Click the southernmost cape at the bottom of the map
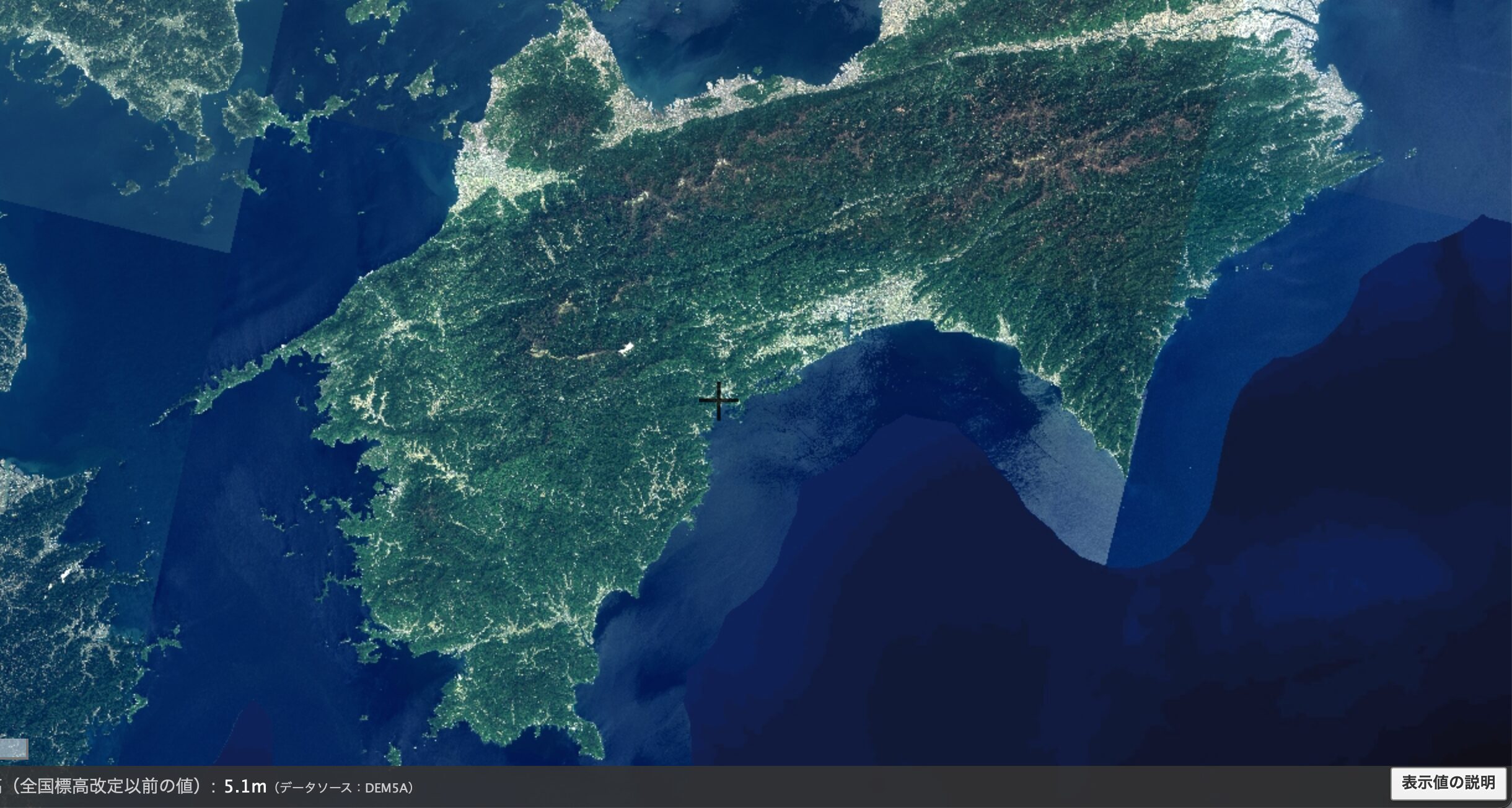Image resolution: width=1512 pixels, height=808 pixels. [x=595, y=753]
